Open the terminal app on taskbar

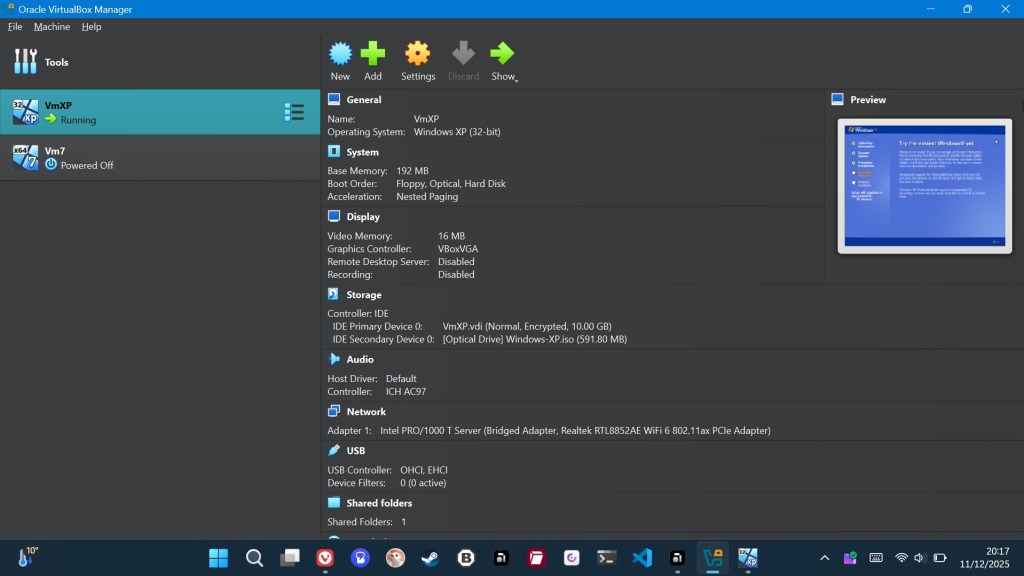[x=607, y=558]
